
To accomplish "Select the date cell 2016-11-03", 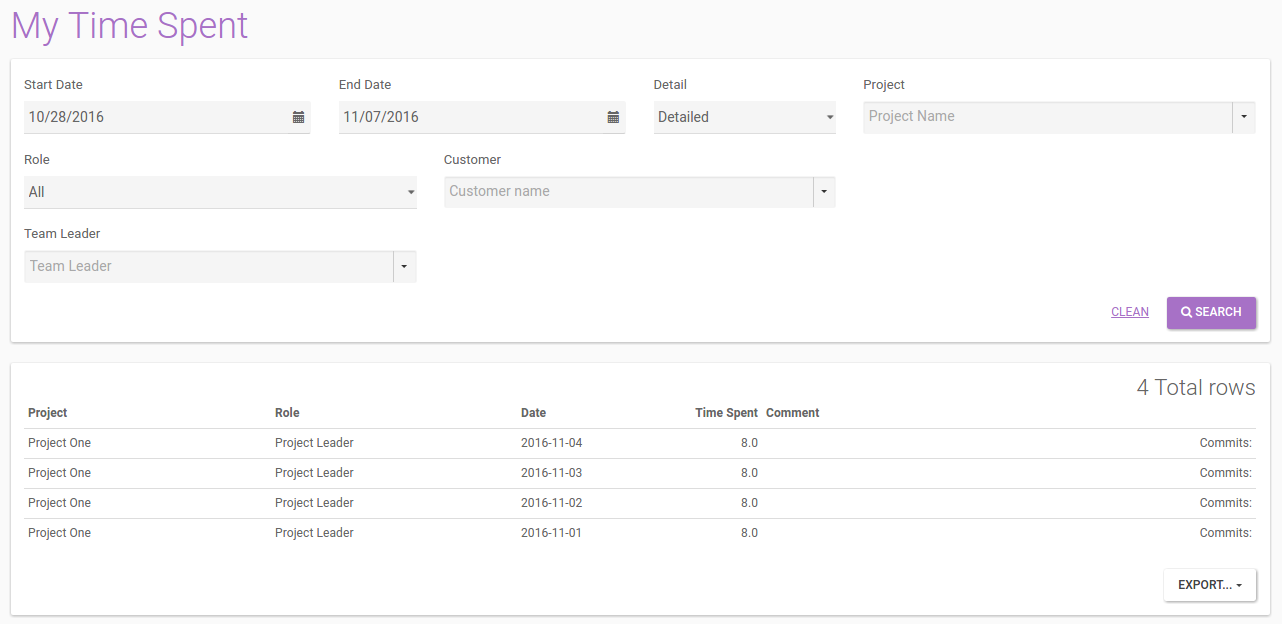I will click(x=551, y=473).
